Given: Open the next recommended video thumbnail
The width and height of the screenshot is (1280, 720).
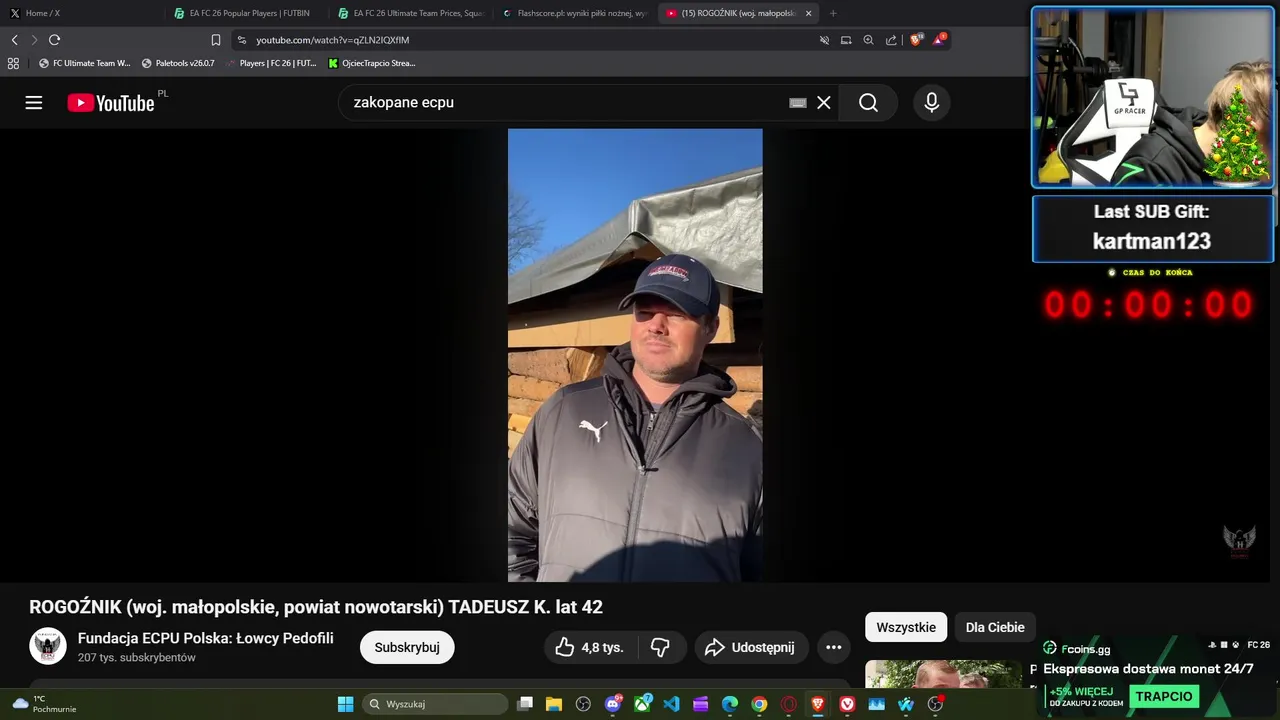Looking at the screenshot, I should 943,674.
